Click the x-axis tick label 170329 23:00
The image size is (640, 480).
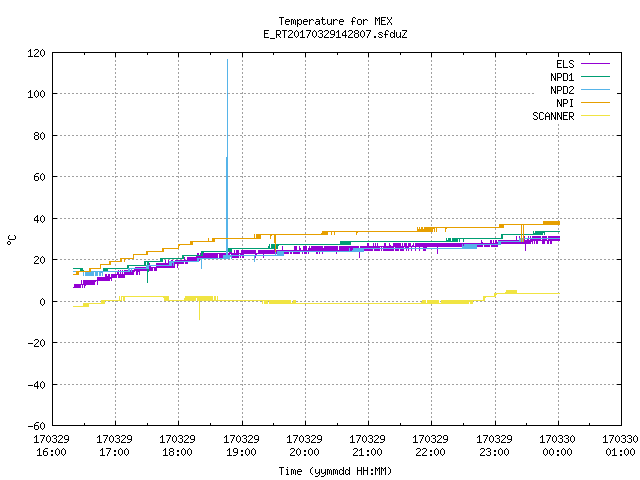pyautogui.click(x=494, y=446)
